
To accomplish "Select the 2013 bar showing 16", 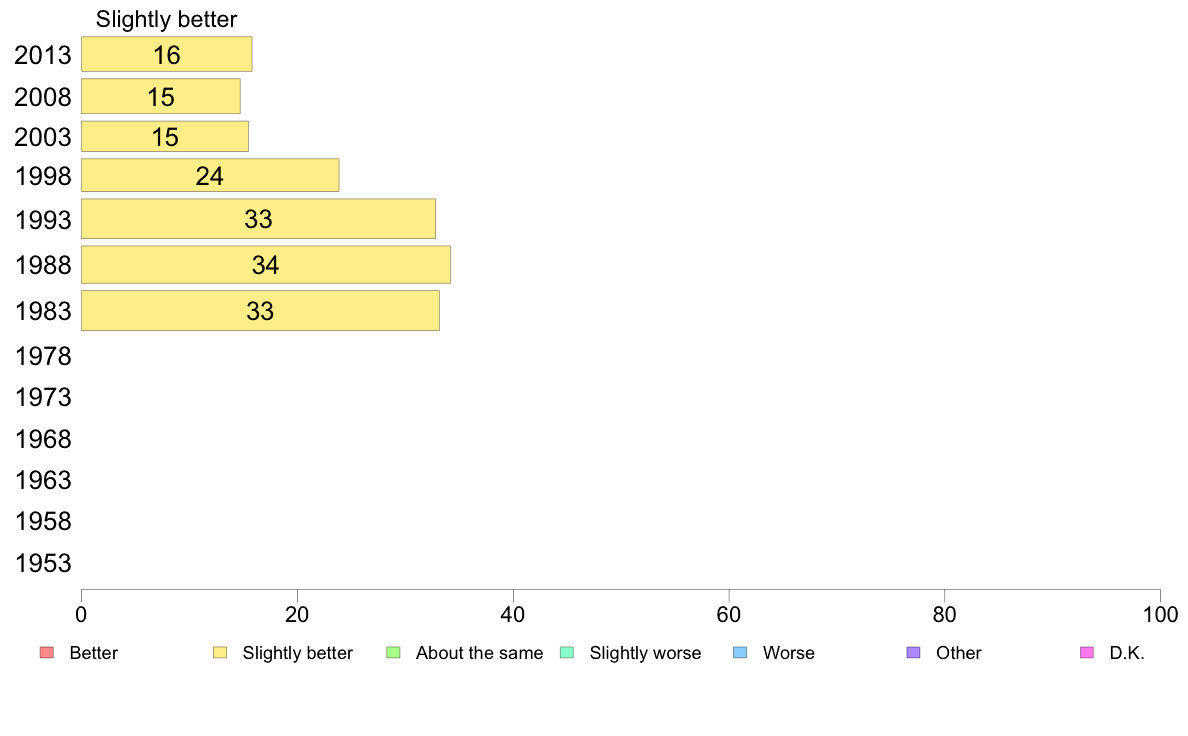I will (x=167, y=55).
